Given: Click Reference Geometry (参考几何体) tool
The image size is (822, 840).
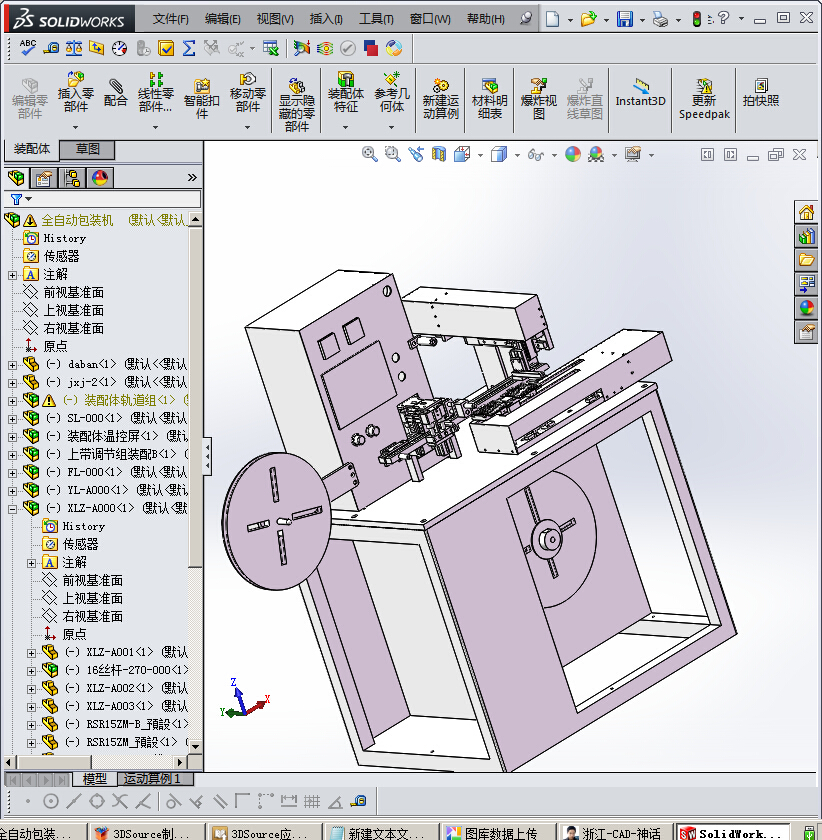Looking at the screenshot, I should (x=392, y=92).
